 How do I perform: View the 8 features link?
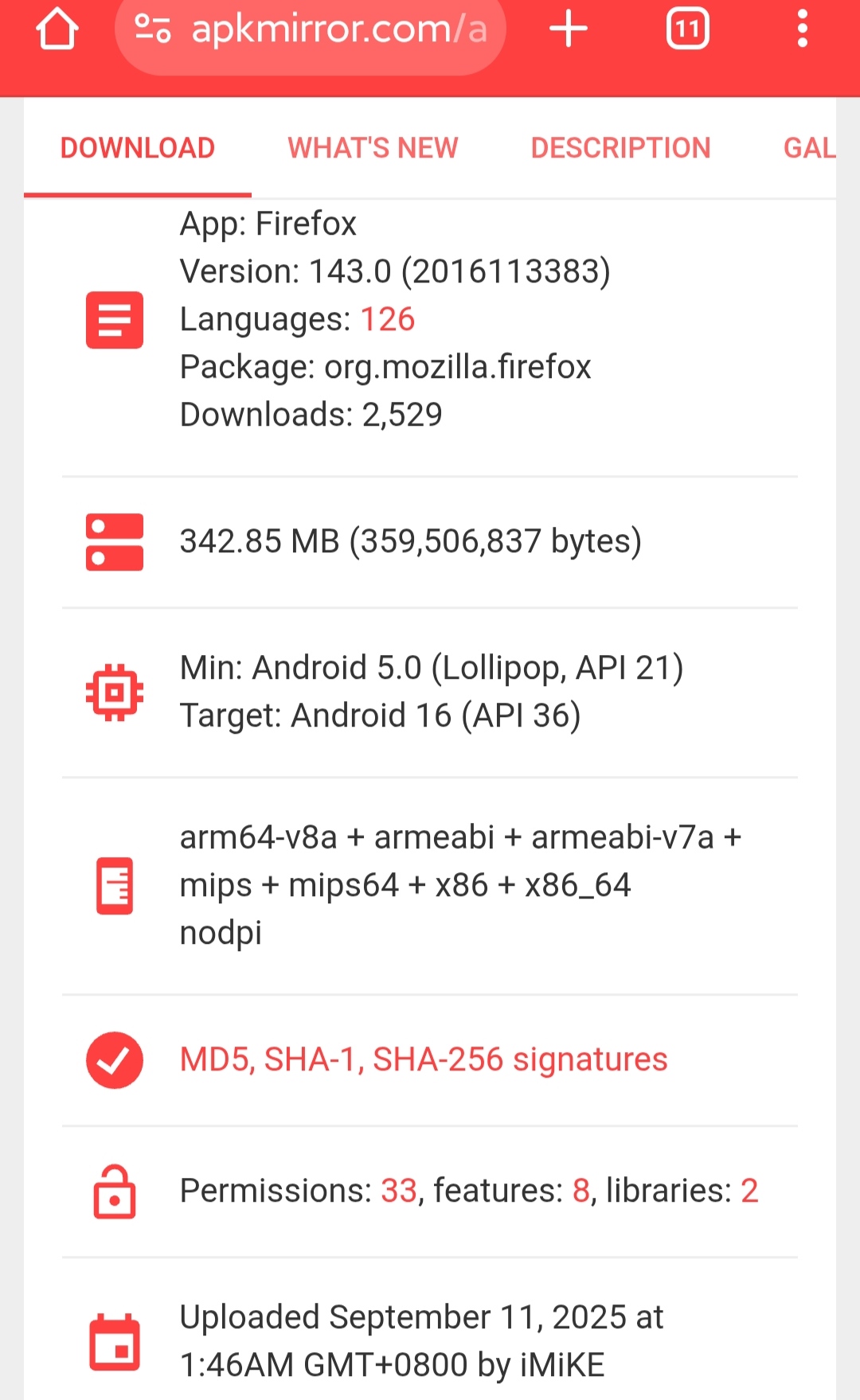point(581,1191)
